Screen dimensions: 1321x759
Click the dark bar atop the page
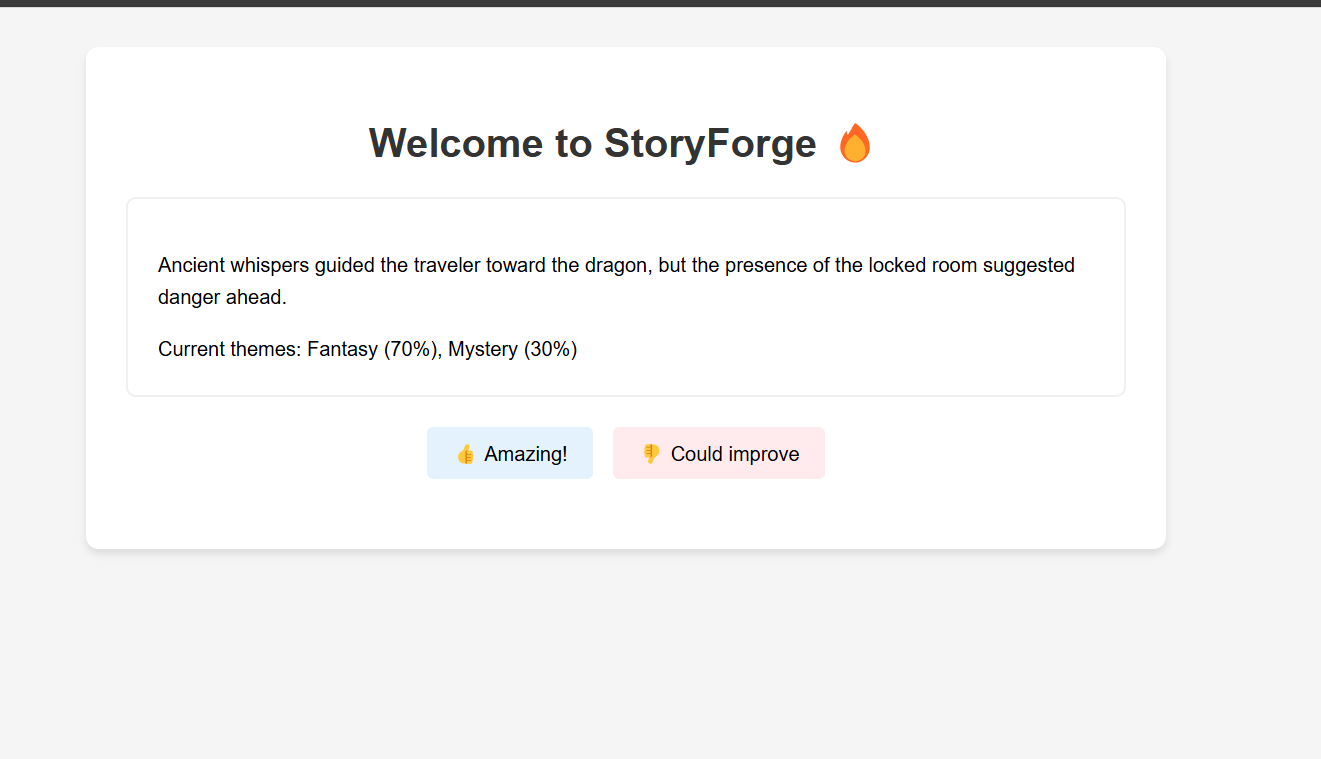tap(660, 3)
